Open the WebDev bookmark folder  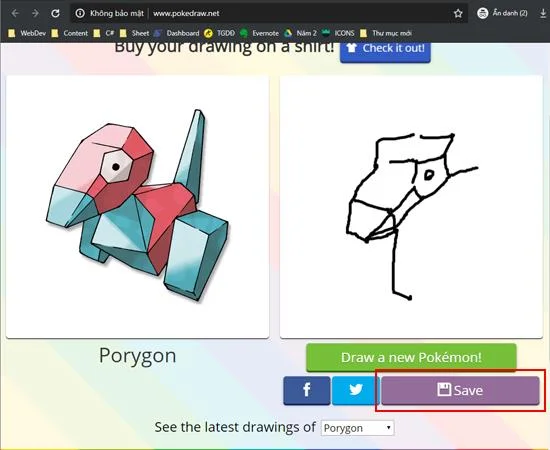(27, 33)
